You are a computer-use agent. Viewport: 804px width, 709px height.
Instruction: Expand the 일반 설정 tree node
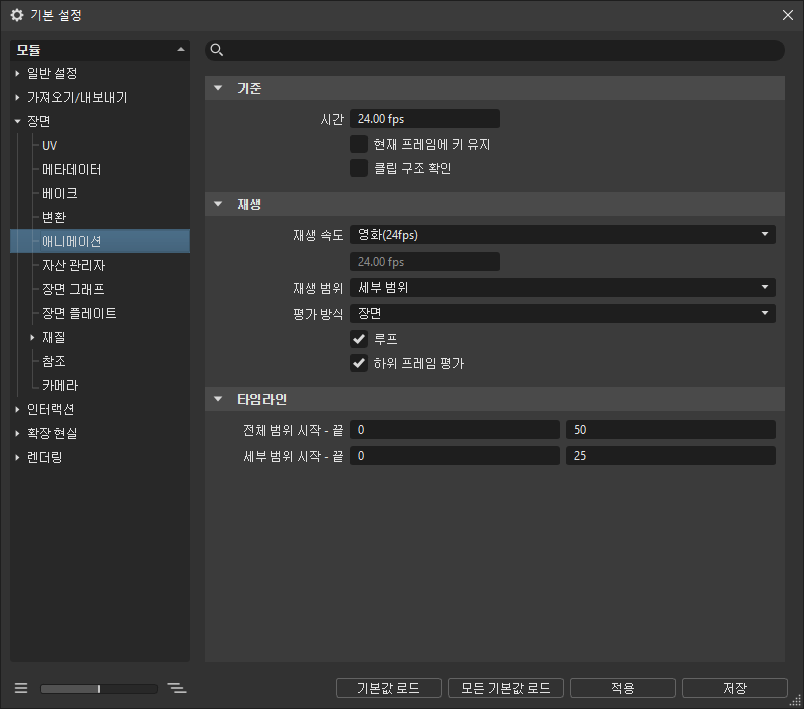coord(17,73)
